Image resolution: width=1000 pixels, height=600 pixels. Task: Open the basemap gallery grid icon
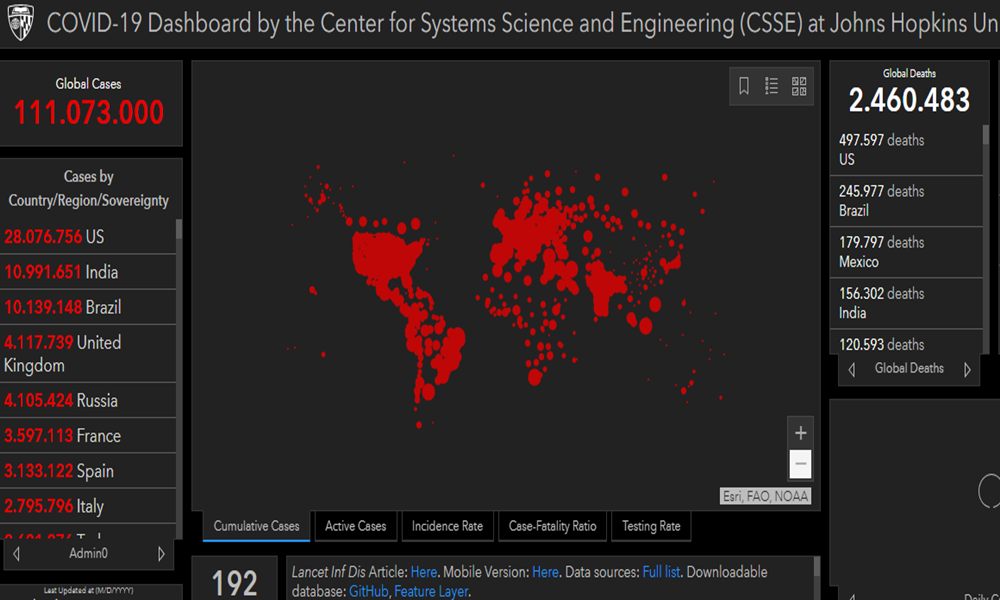click(x=799, y=86)
